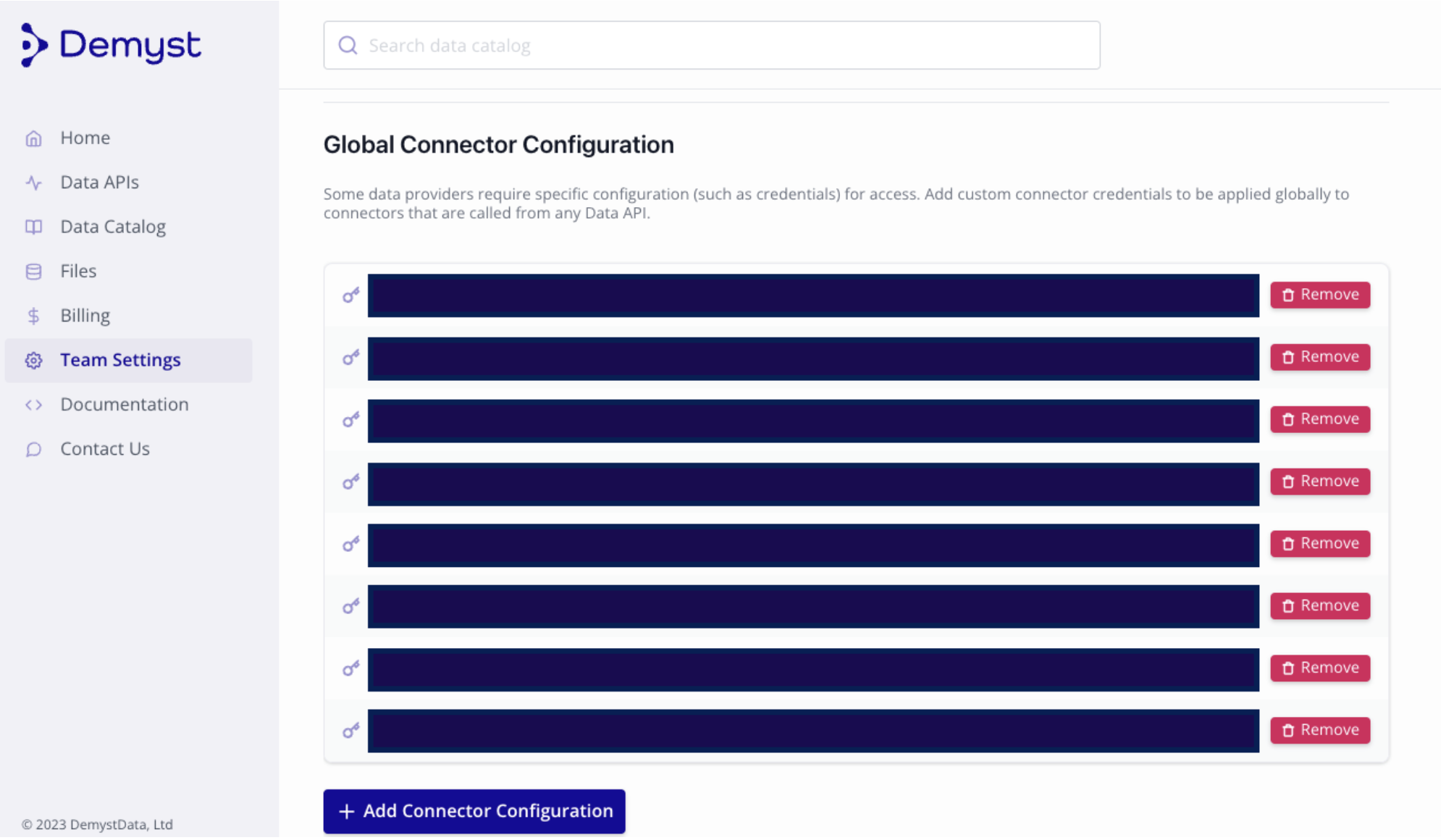Viewport: 1441px width, 840px height.
Task: Click the Home house icon in the sidebar
Action: (x=33, y=138)
